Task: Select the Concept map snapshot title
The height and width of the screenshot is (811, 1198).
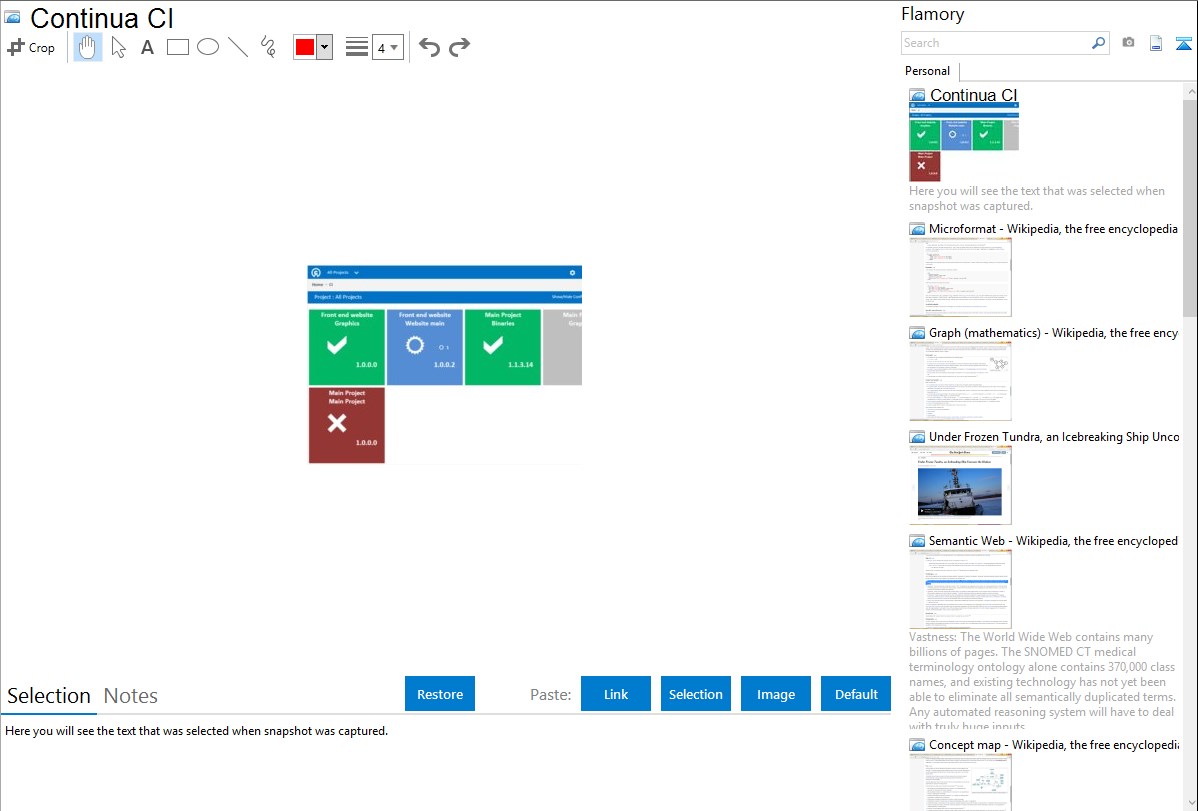Action: coord(1054,744)
